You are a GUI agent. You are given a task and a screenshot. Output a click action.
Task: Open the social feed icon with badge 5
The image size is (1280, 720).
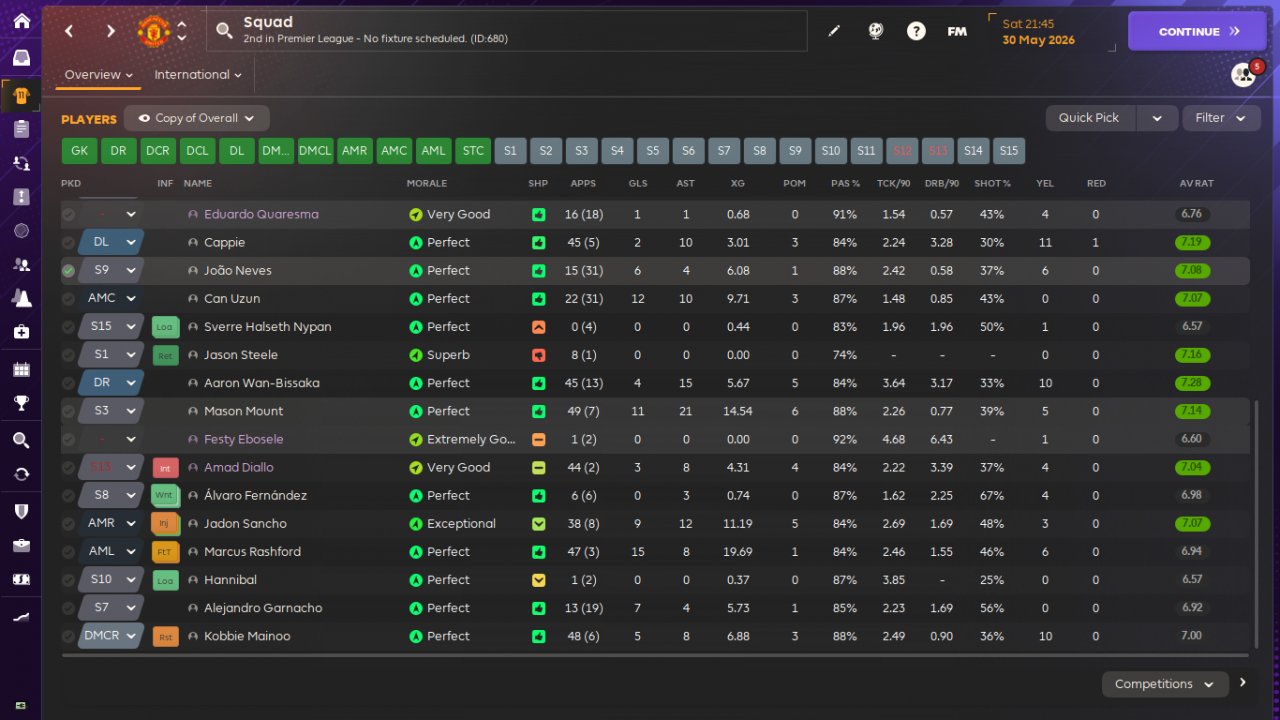(1245, 74)
